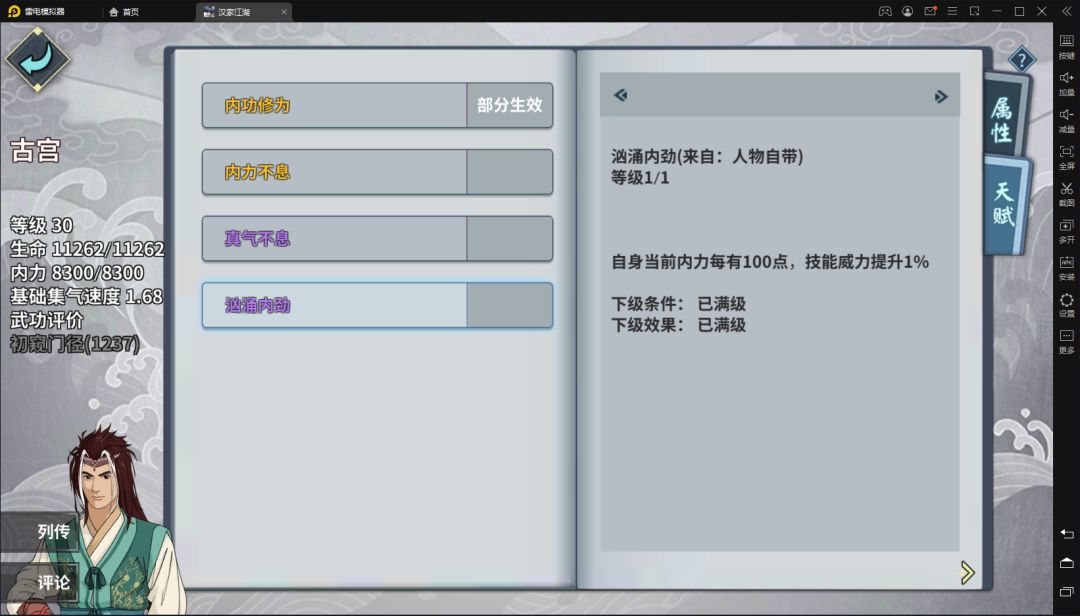Click the Android back button in sidebar
This screenshot has height=616, width=1080.
point(1066,534)
